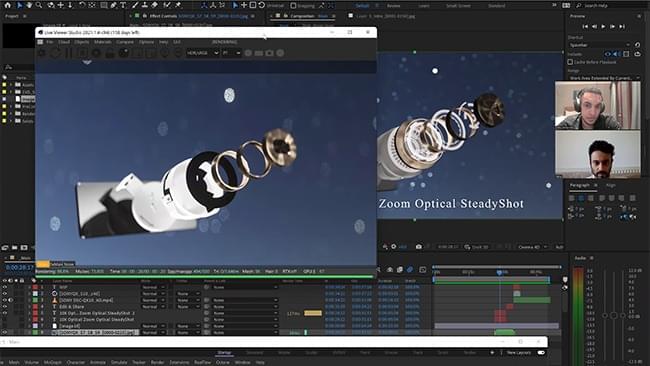This screenshot has height=366, width=650.
Task: Click the left align icon in Paragraph panel
Action: 572,198
